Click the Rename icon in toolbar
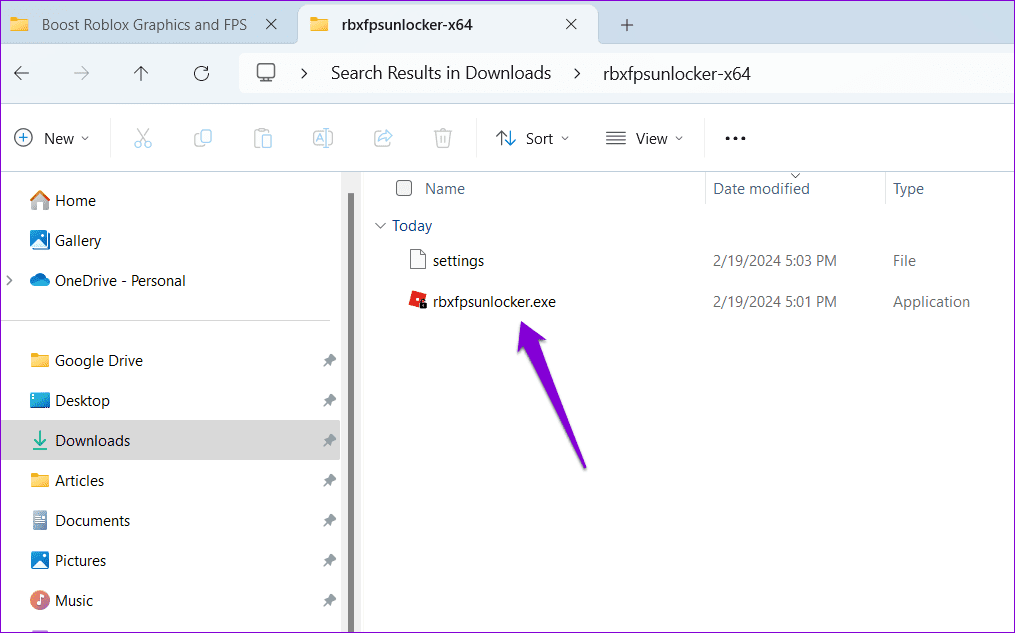Viewport: 1015px width, 633px height. click(322, 139)
